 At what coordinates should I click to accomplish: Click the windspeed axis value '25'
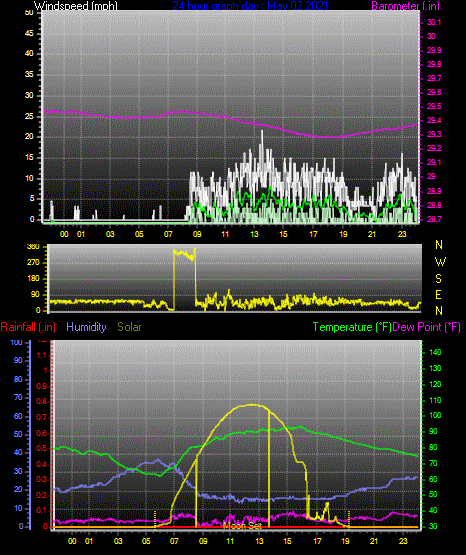(x=29, y=116)
